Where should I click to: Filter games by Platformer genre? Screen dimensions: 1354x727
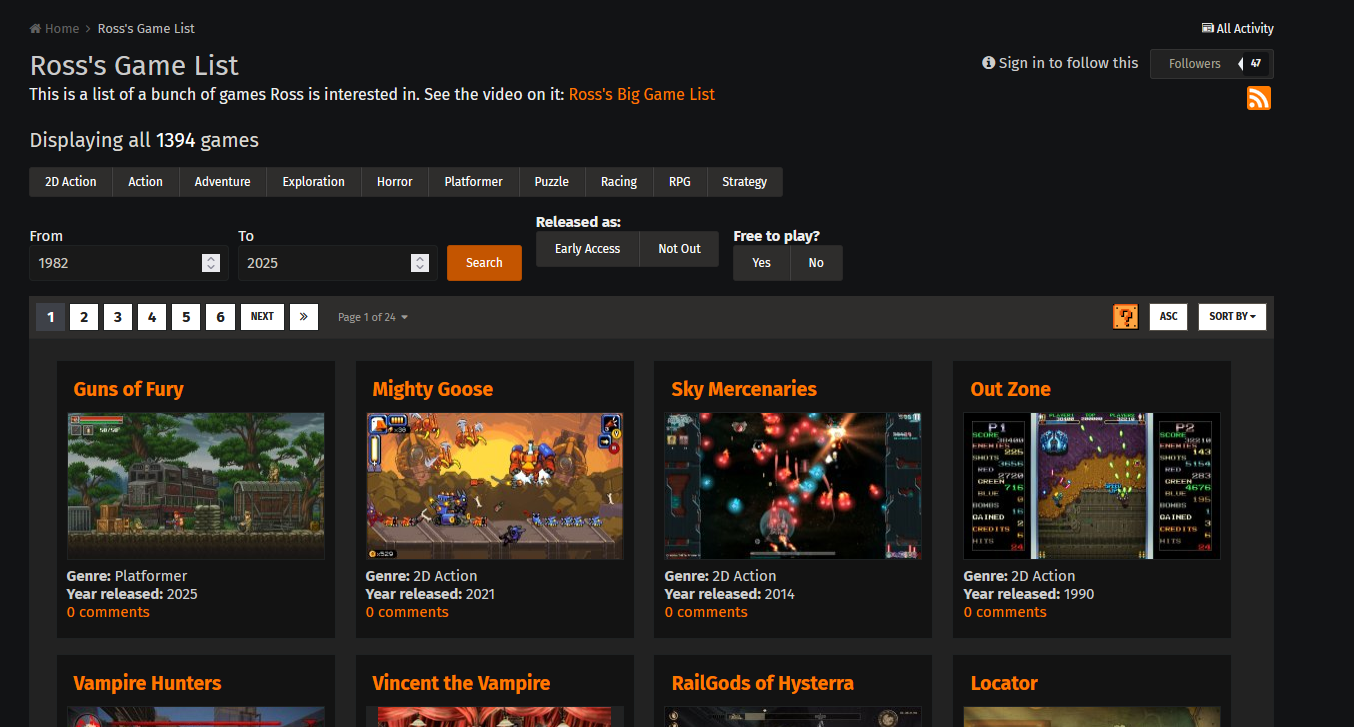pos(474,182)
